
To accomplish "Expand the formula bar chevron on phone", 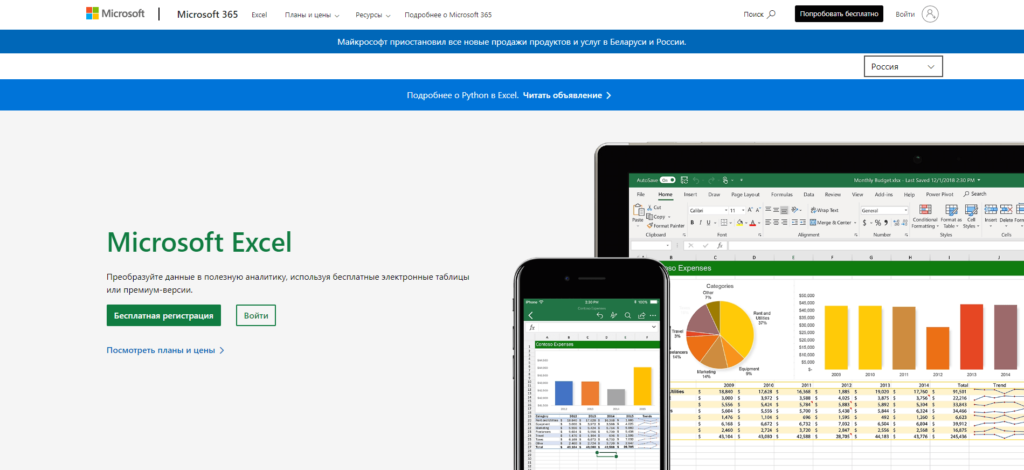I will click(x=654, y=326).
